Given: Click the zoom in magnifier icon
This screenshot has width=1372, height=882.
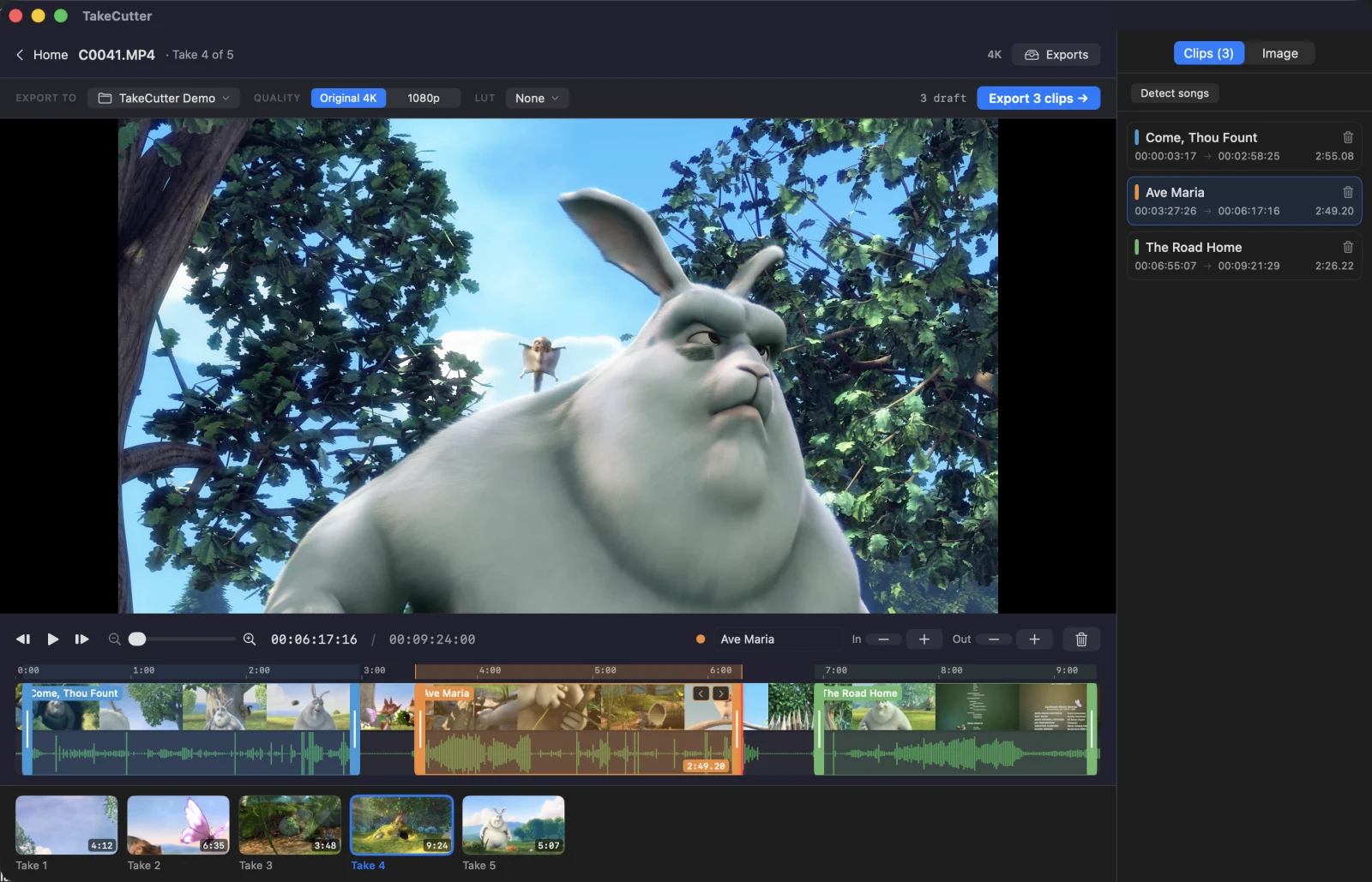Looking at the screenshot, I should coord(250,639).
